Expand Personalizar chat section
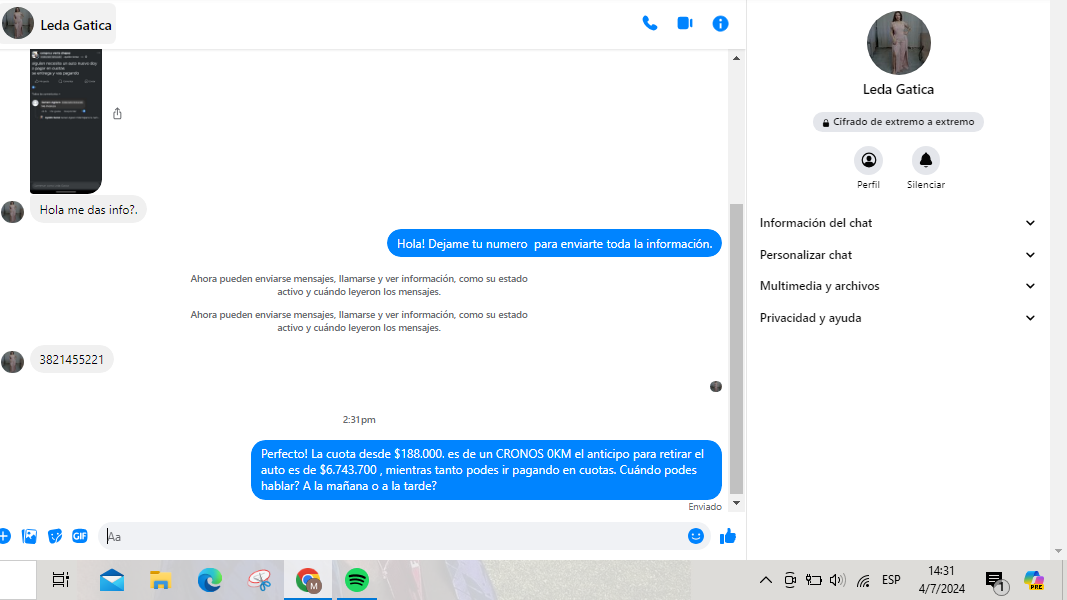Screen dimensions: 1067x600 (898, 255)
